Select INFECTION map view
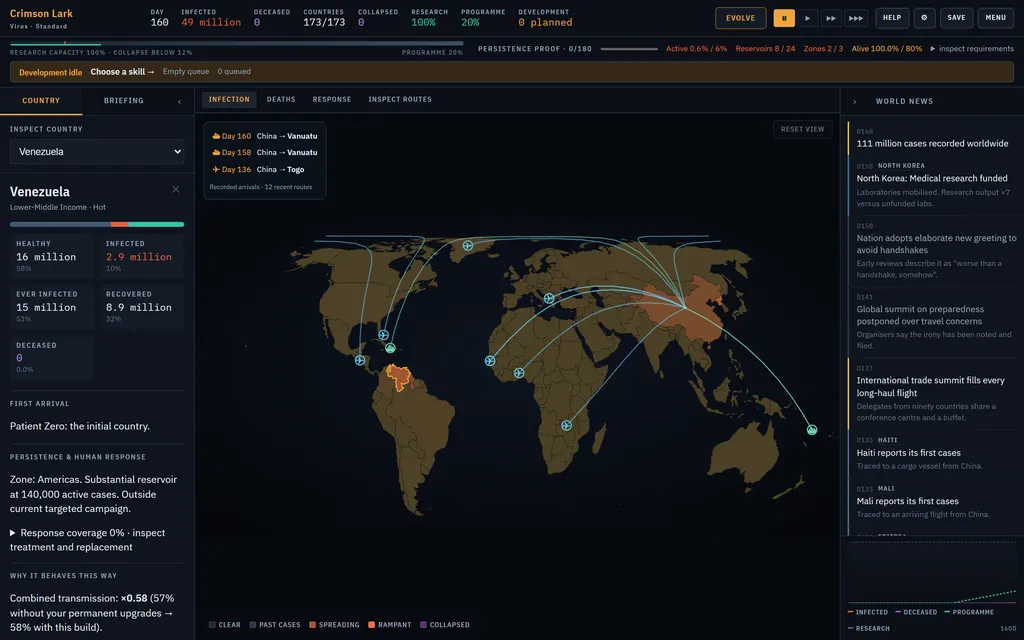Viewport: 1024px width, 640px height. (x=229, y=99)
